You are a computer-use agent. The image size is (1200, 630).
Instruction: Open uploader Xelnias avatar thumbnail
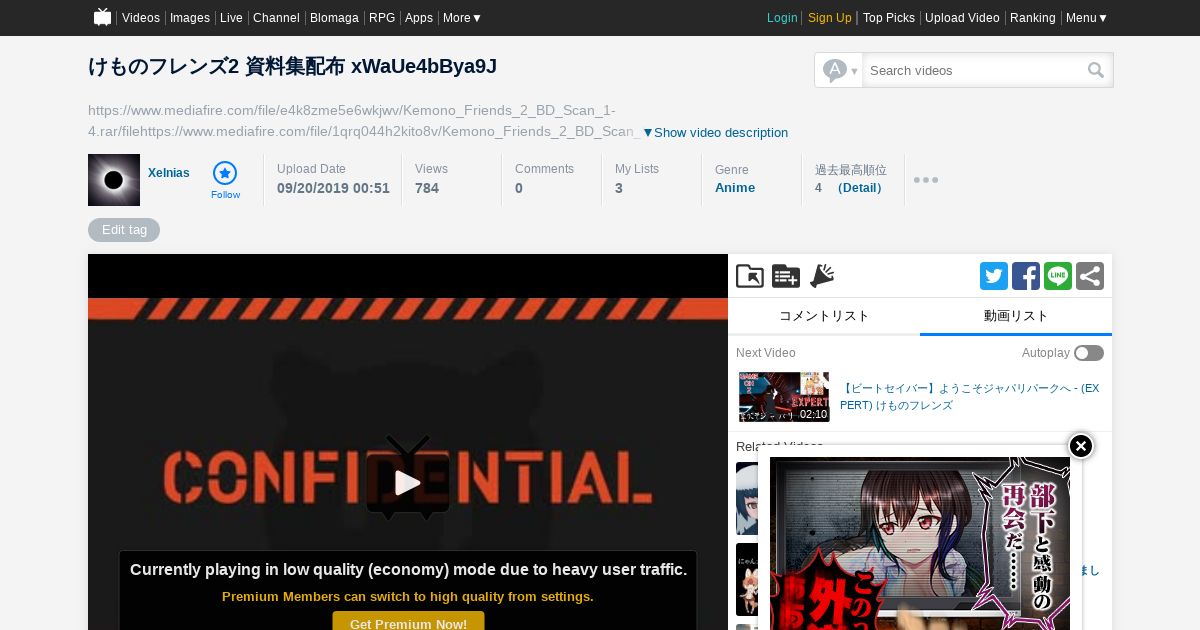[114, 180]
